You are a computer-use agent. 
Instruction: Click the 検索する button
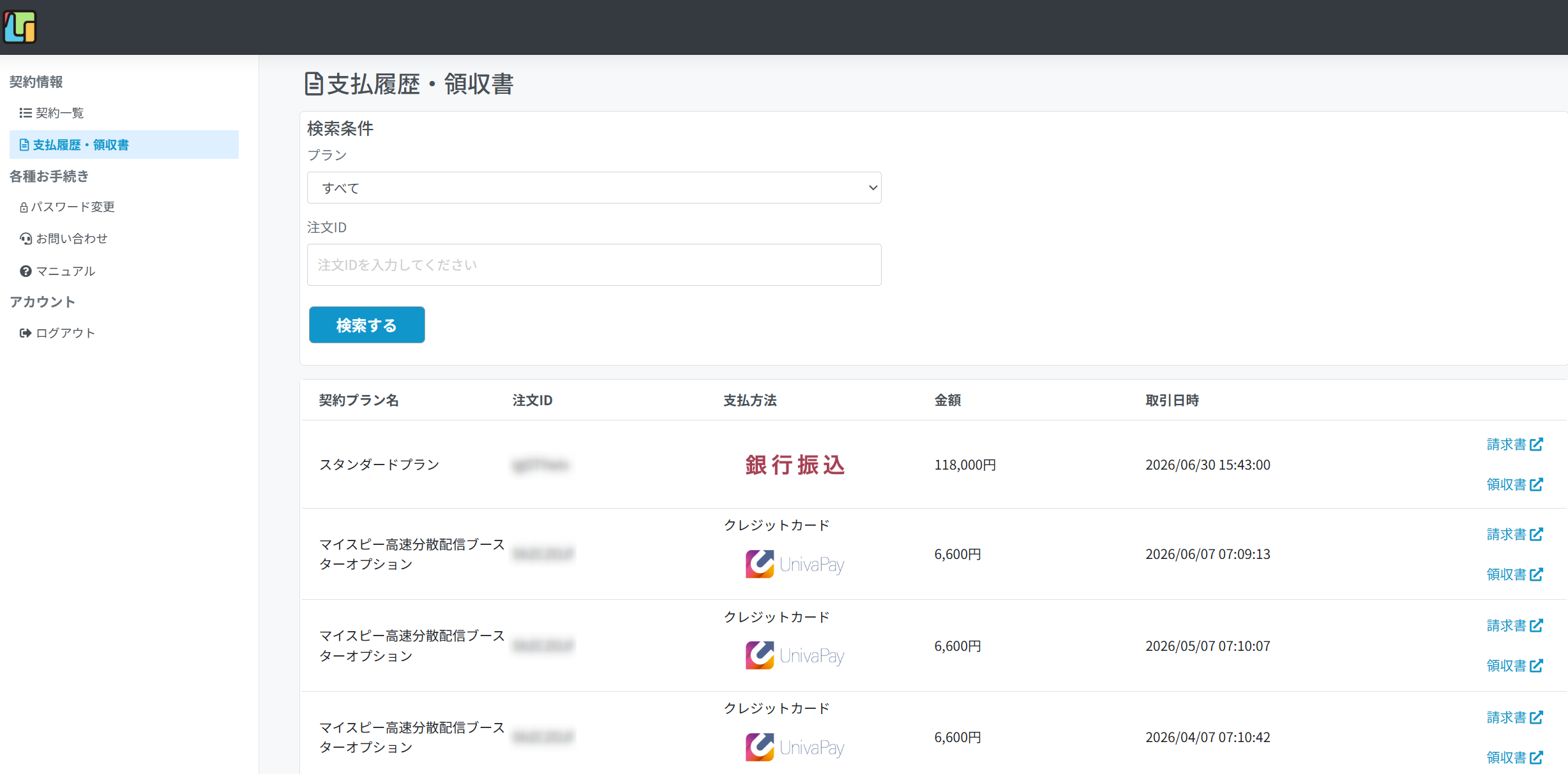367,325
